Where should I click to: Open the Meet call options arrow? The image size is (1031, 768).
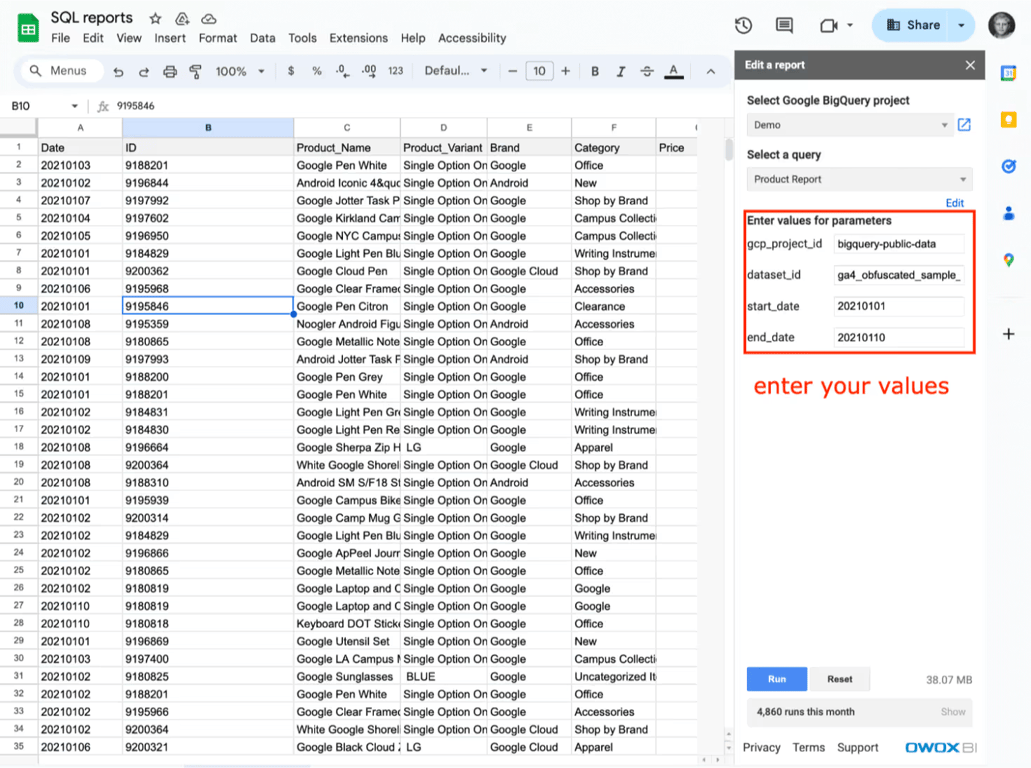point(850,26)
